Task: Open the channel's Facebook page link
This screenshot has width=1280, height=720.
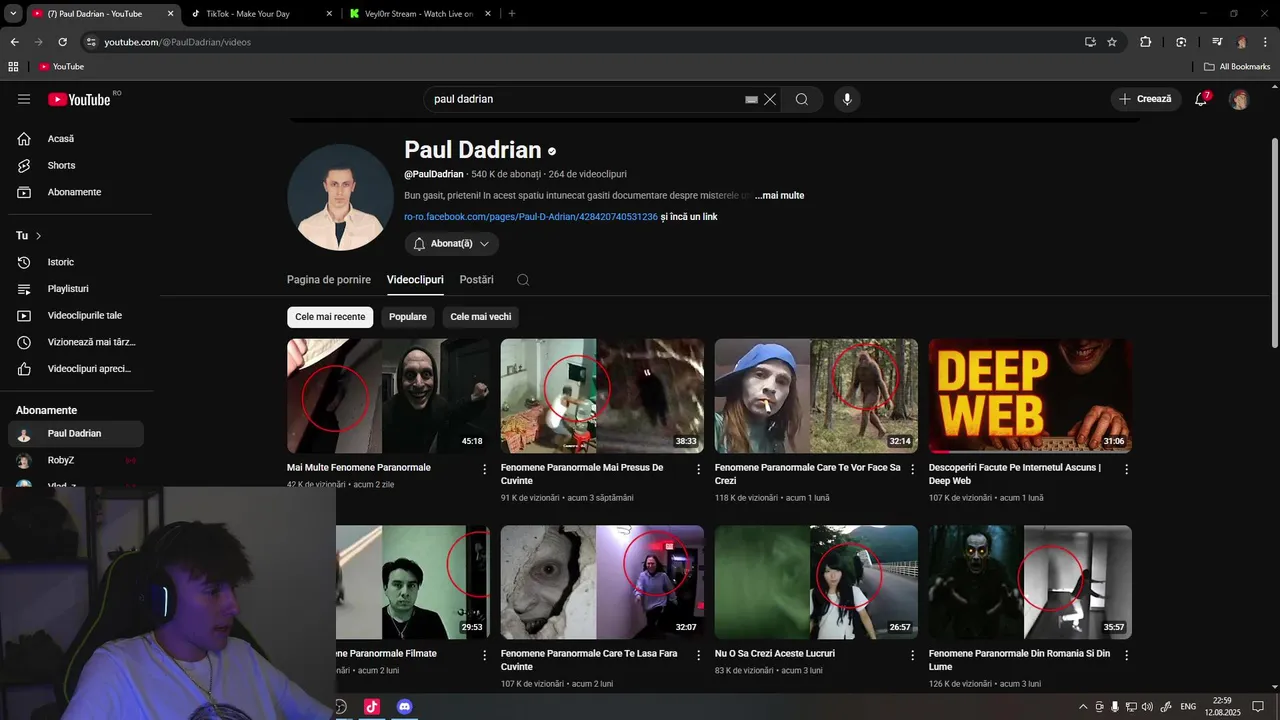Action: [x=531, y=217]
